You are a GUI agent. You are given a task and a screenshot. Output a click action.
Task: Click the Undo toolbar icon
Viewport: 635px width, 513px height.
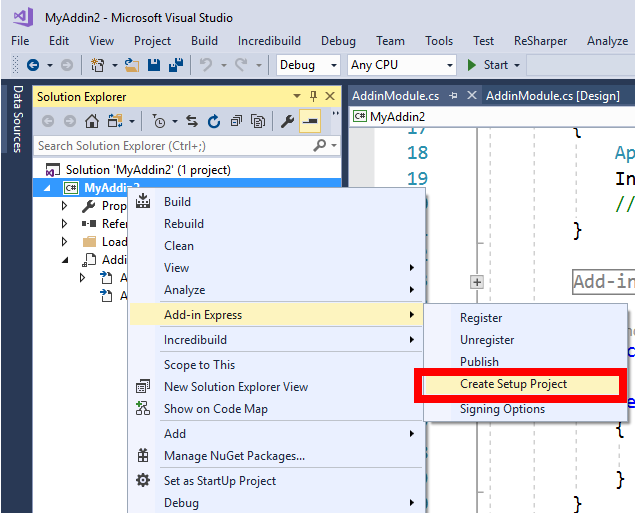click(206, 65)
